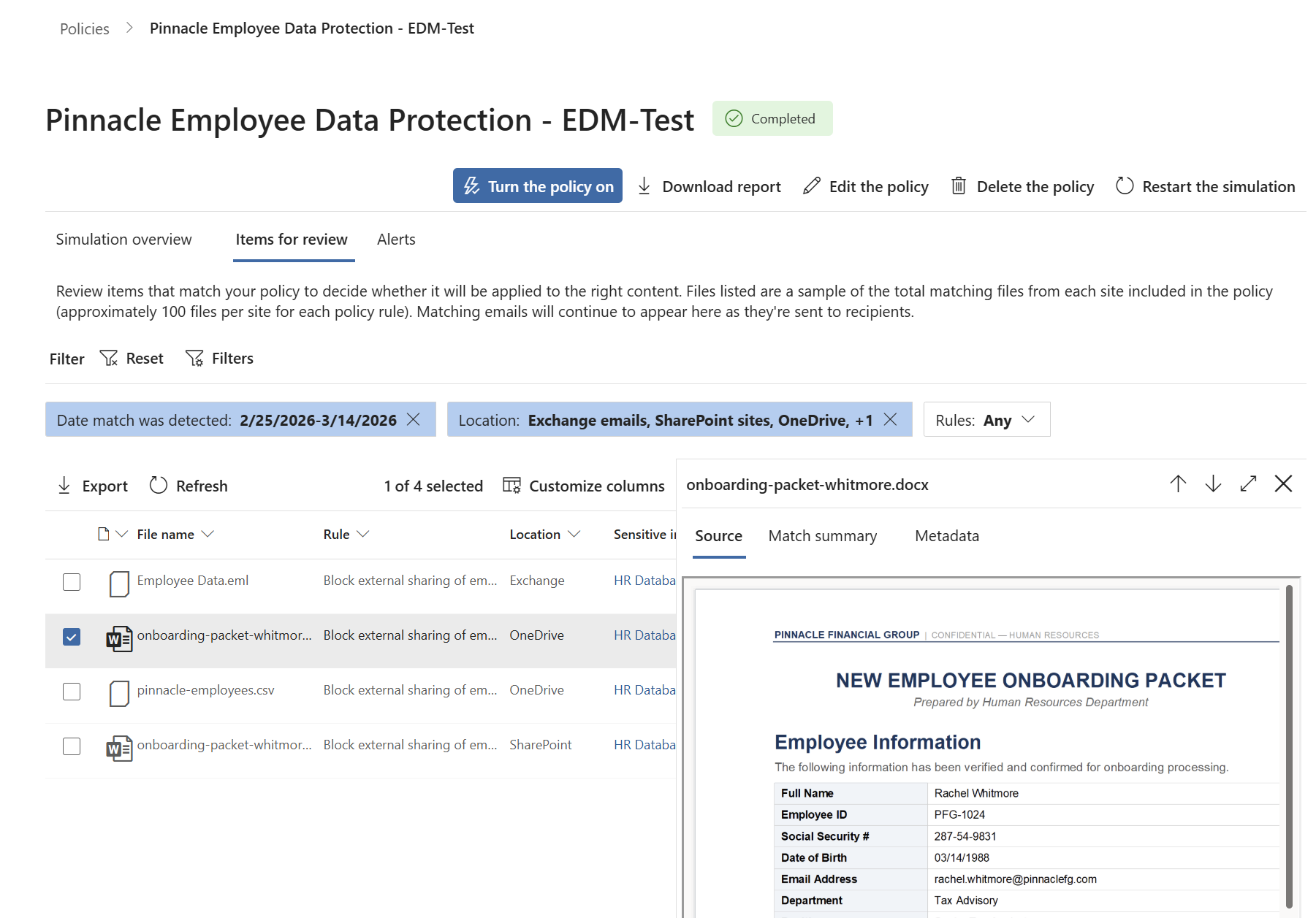Click the Delete the policy trash icon

point(959,186)
